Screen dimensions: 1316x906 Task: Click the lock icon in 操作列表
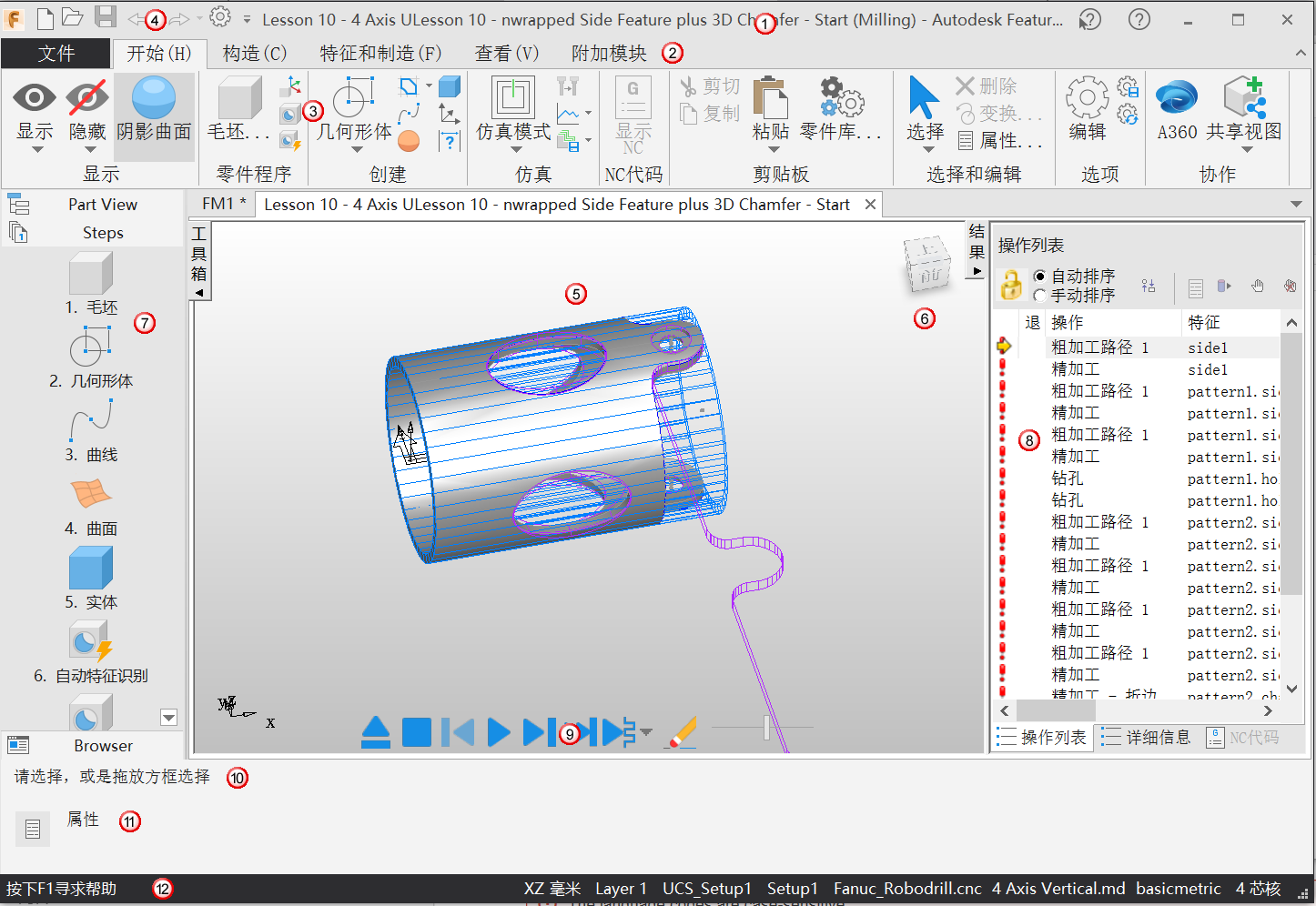(1011, 286)
